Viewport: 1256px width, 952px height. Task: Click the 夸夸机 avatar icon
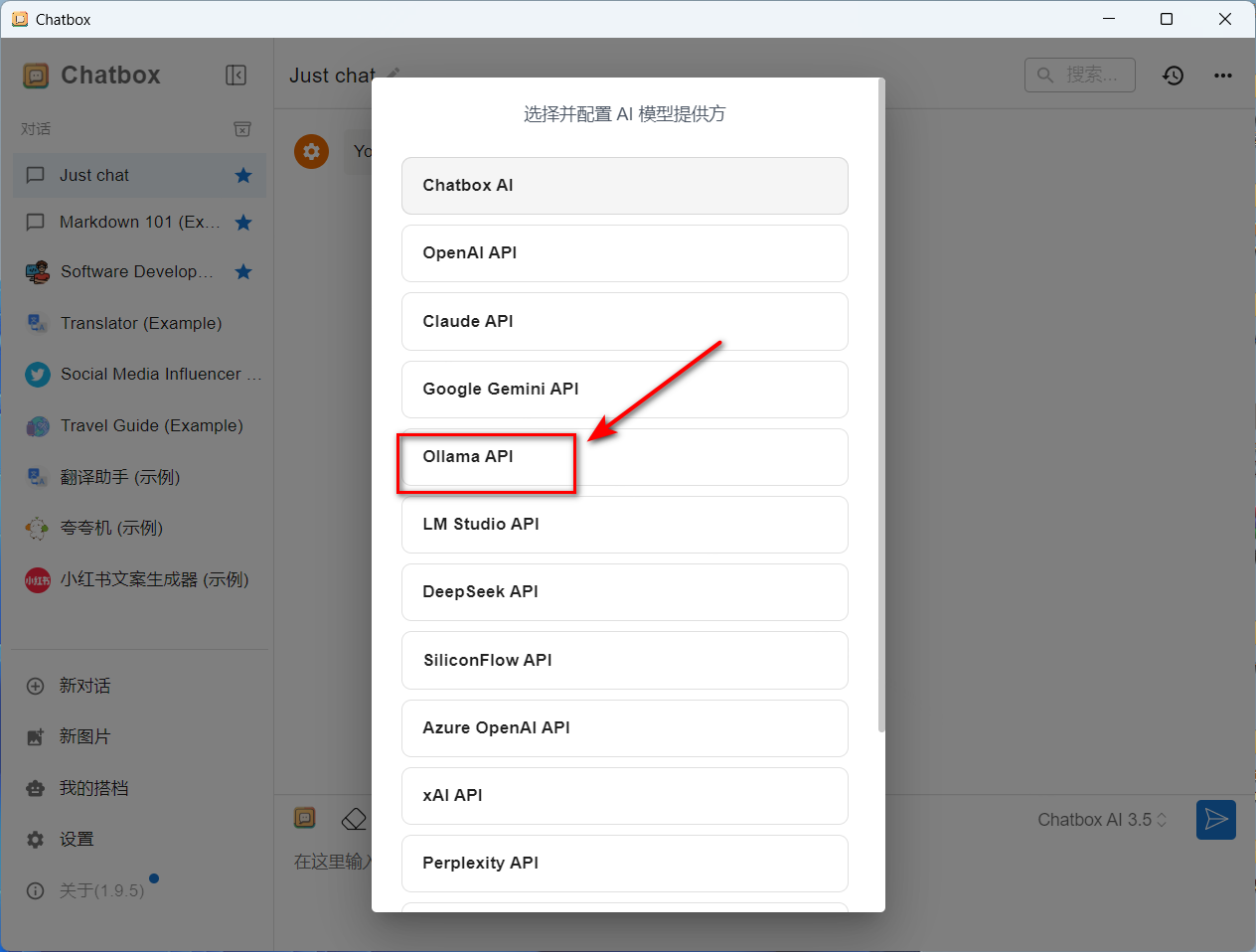click(37, 529)
